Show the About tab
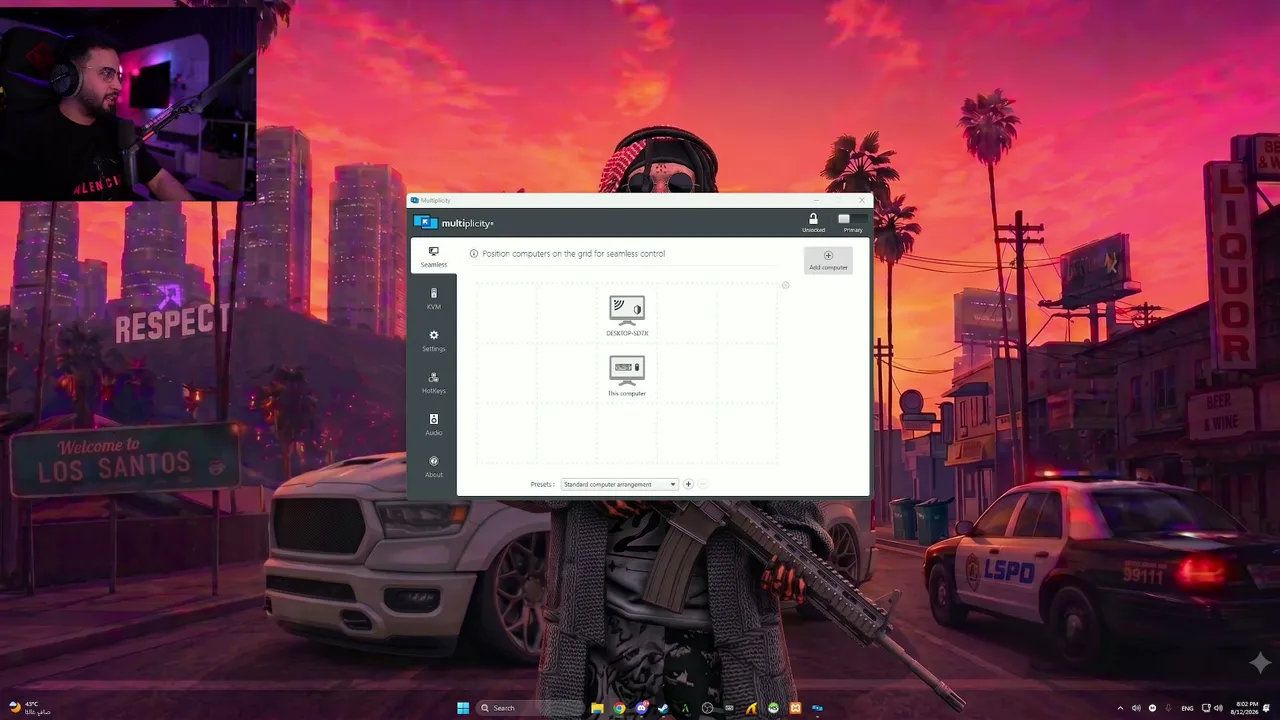This screenshot has width=1280, height=720. click(433, 467)
